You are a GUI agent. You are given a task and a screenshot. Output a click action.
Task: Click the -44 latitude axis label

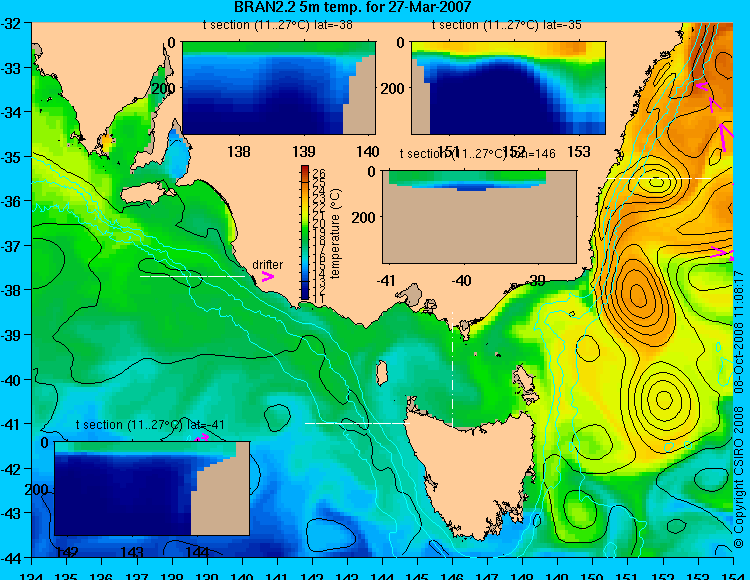pyautogui.click(x=11, y=558)
